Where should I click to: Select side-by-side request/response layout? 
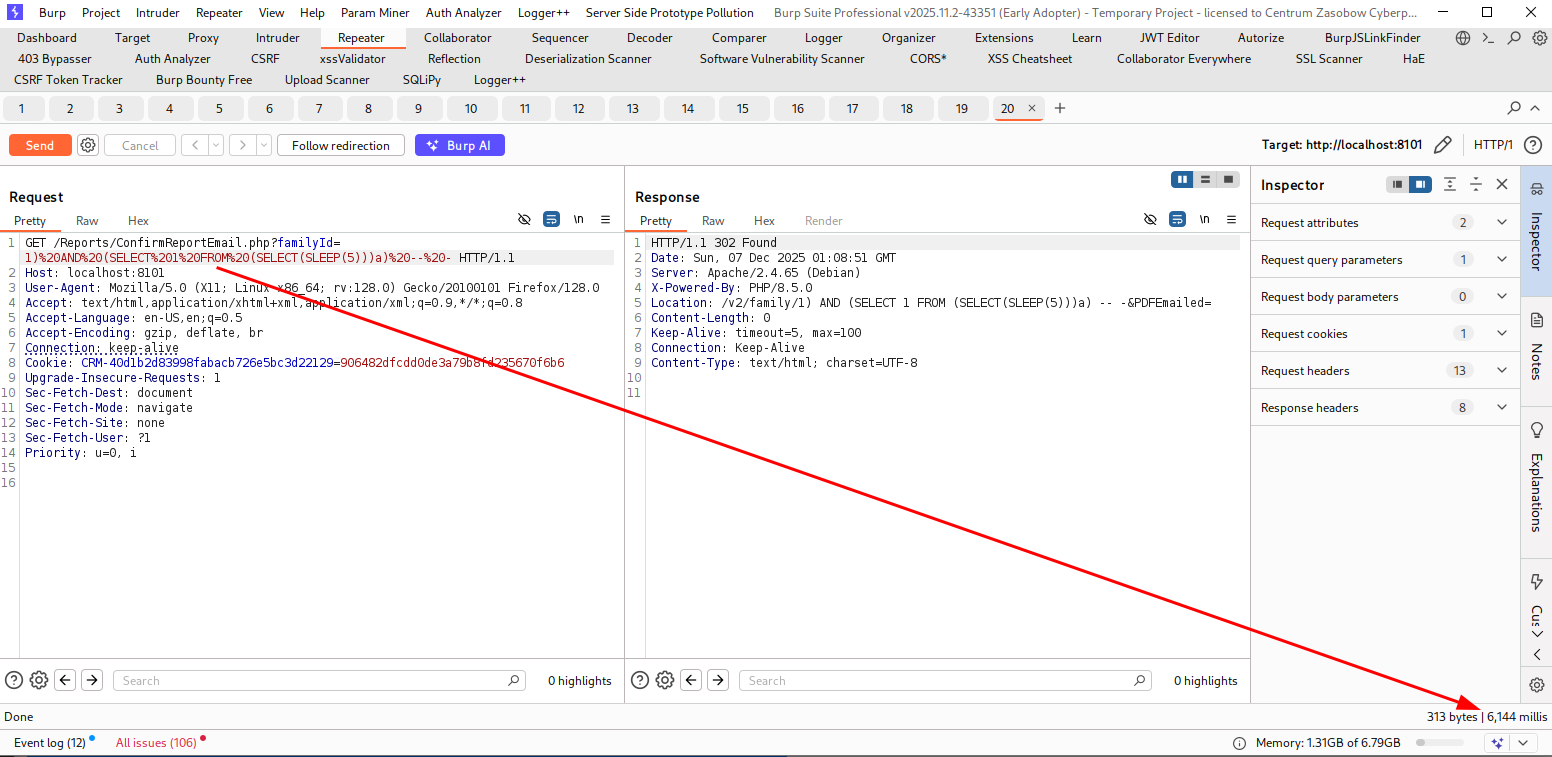click(x=1183, y=179)
